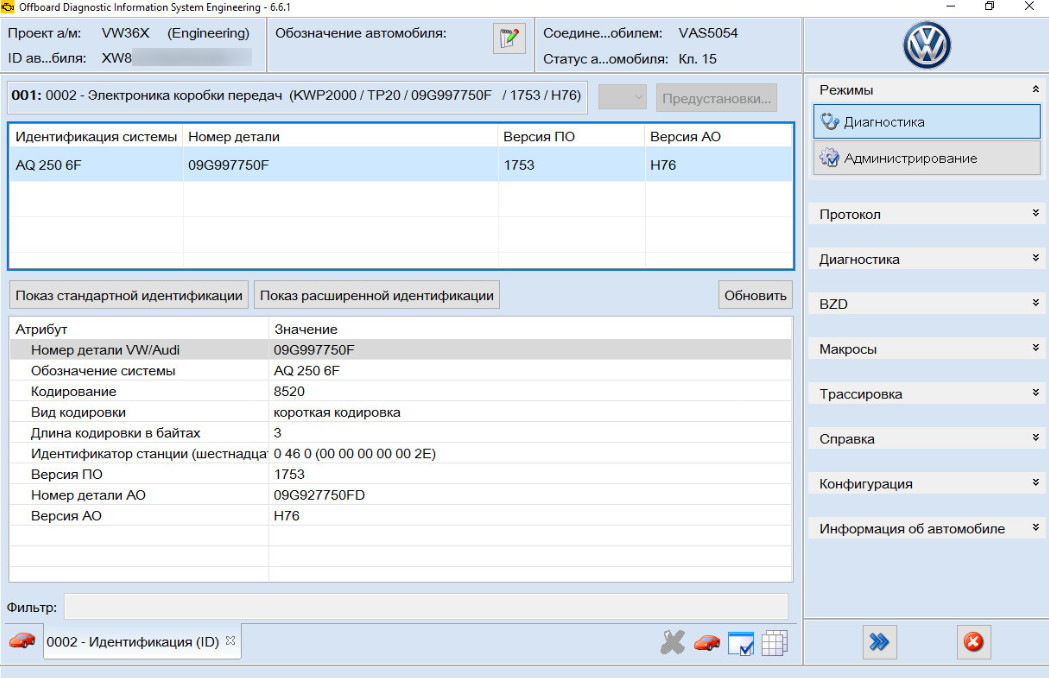The width and height of the screenshot is (1049, 678).
Task: Open the dropdown next to Предустановки
Action: coord(622,98)
